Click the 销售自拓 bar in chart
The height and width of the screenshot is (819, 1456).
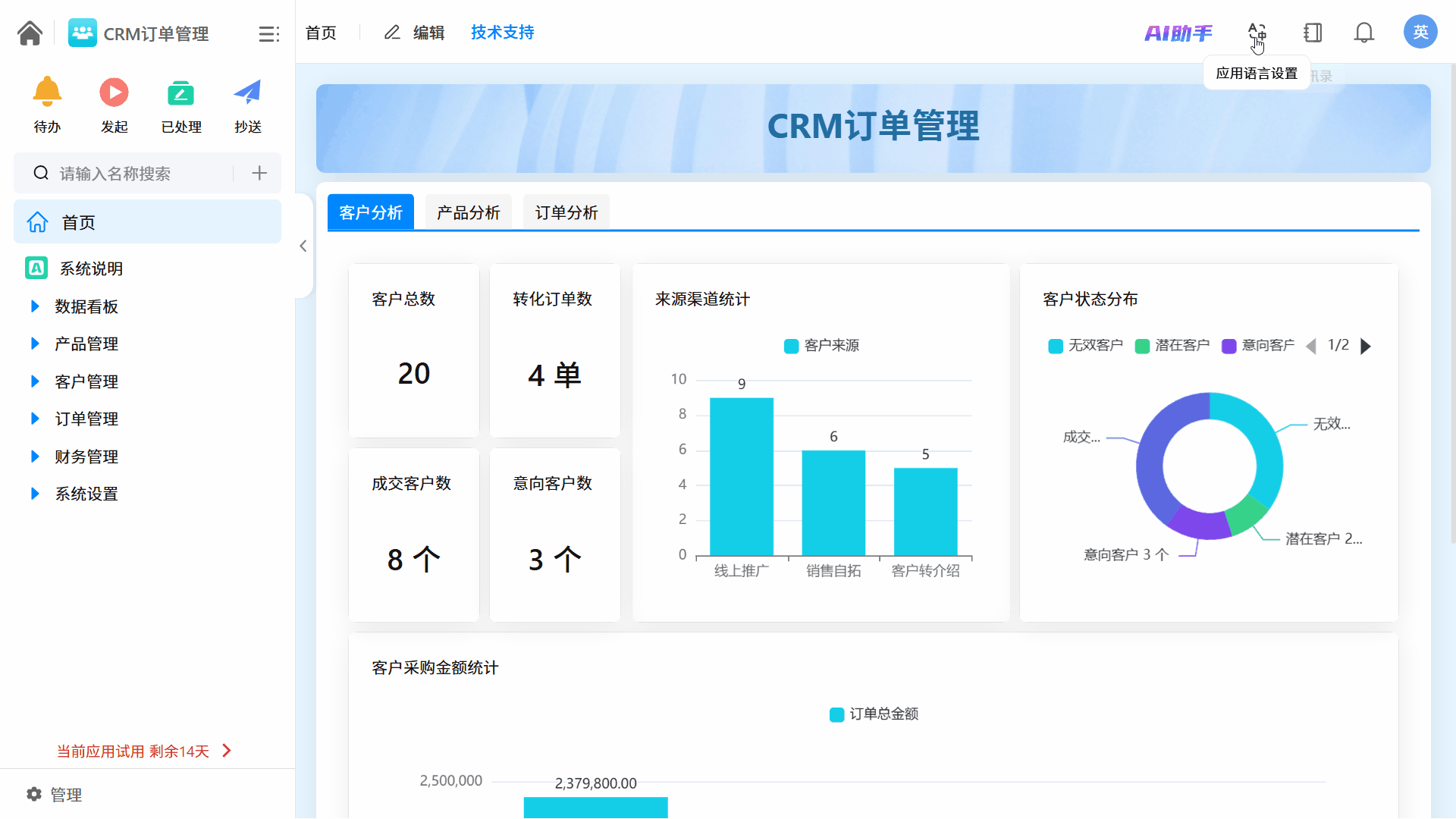[x=833, y=503]
